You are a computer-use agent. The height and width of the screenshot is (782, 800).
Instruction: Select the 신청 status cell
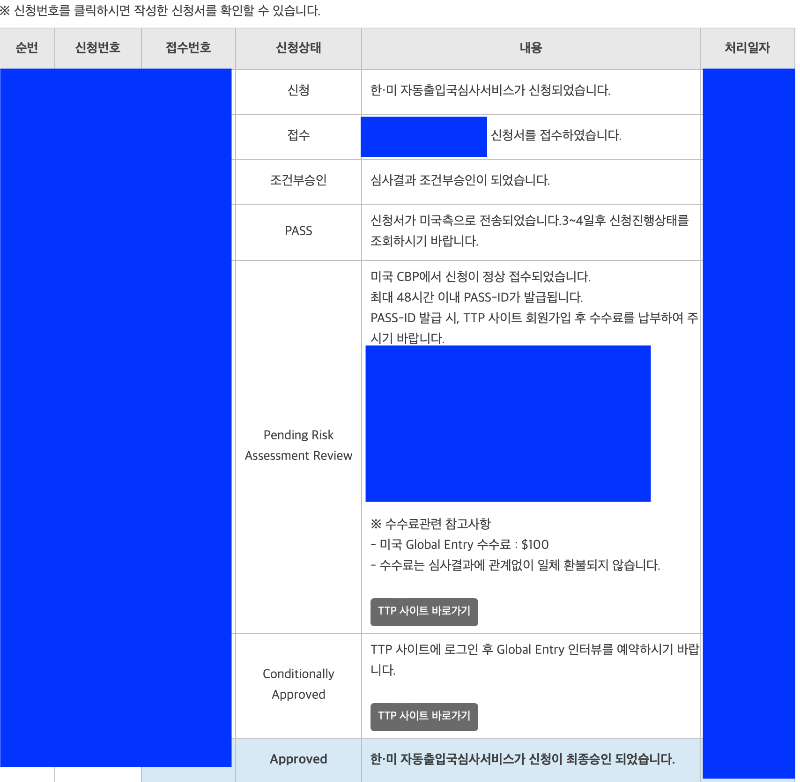pyautogui.click(x=297, y=91)
